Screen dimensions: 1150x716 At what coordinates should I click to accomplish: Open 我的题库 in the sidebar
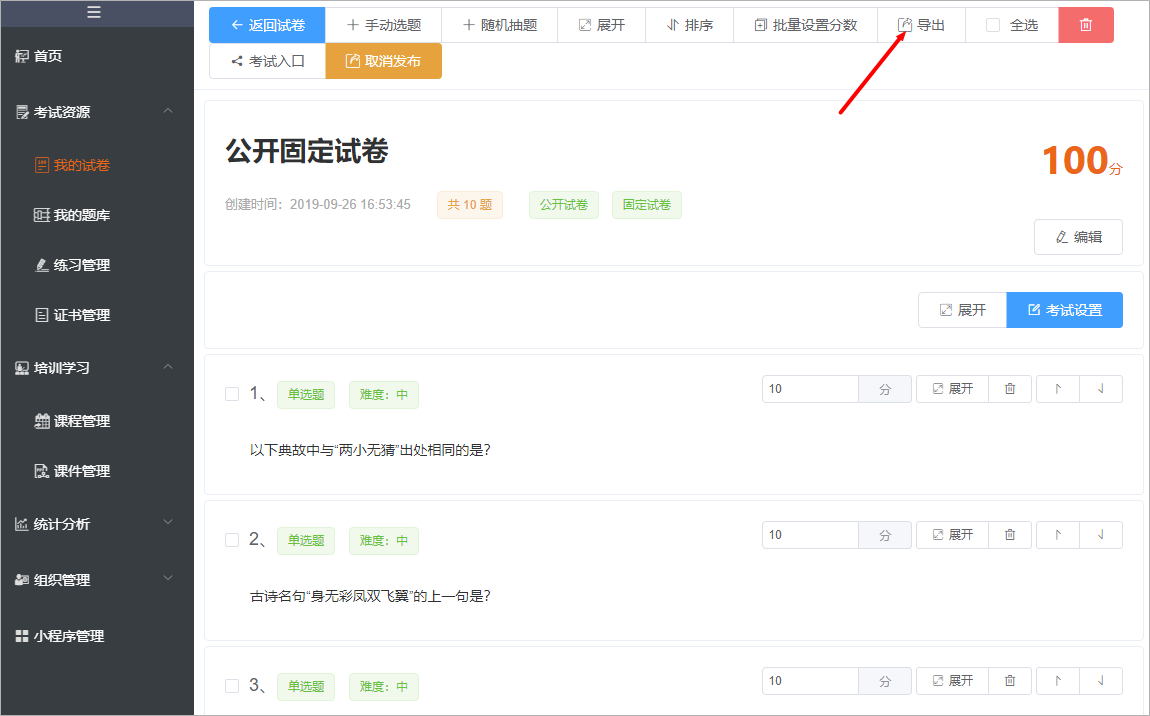point(72,215)
